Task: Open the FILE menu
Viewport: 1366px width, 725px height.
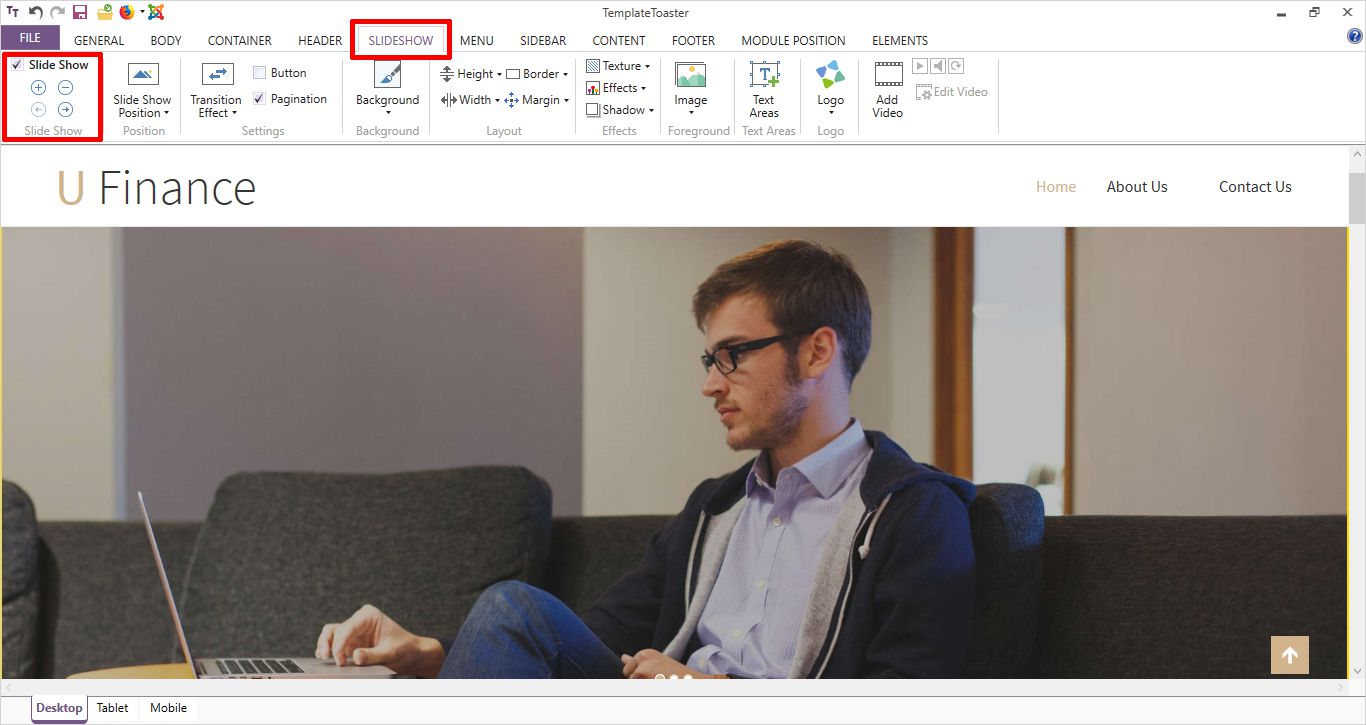Action: pyautogui.click(x=30, y=38)
